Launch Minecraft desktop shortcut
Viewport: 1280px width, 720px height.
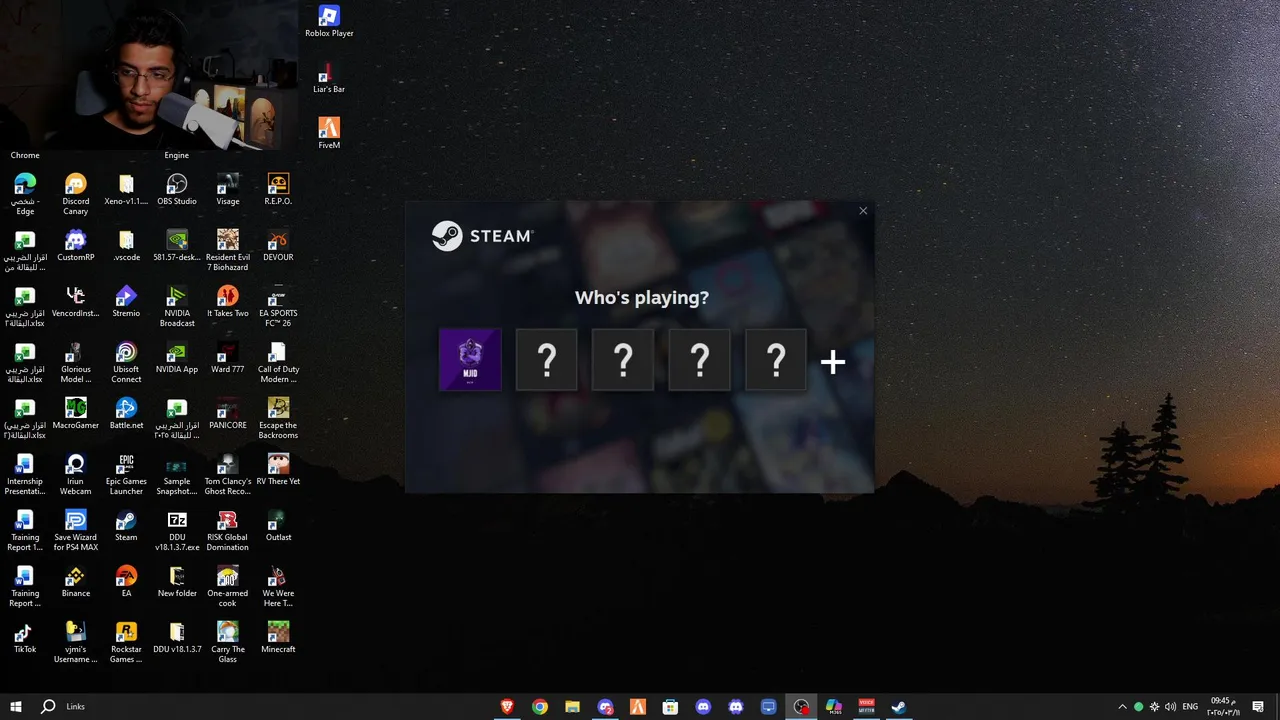(278, 638)
